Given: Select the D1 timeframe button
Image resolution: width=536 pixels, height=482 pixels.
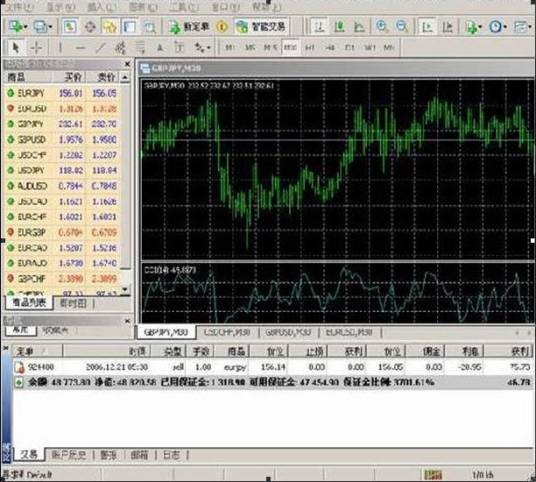Looking at the screenshot, I should click(x=350, y=48).
